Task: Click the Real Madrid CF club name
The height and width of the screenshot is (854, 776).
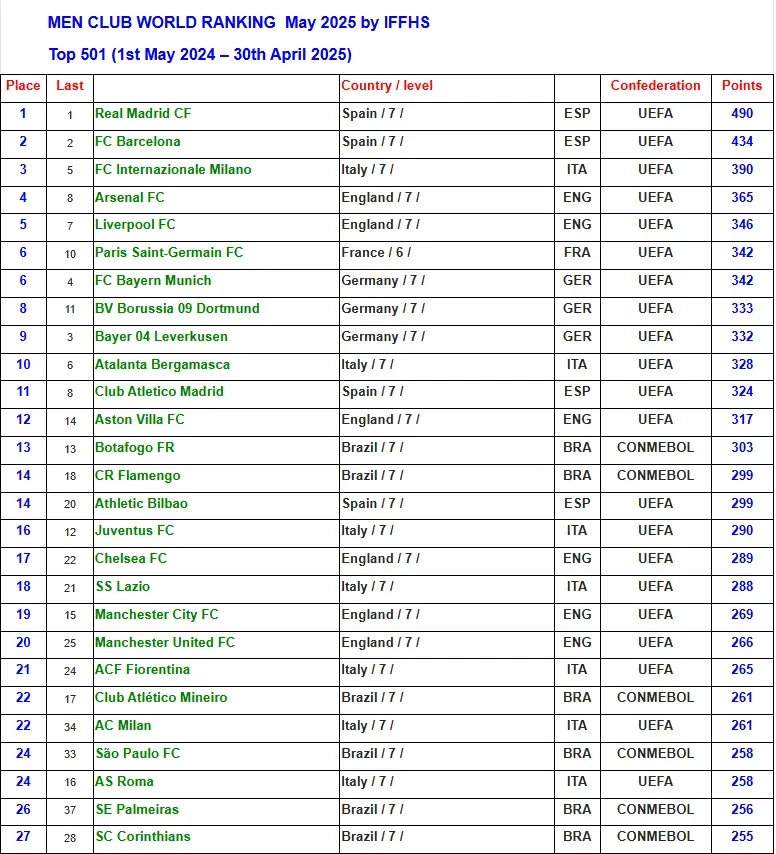Action: (143, 114)
